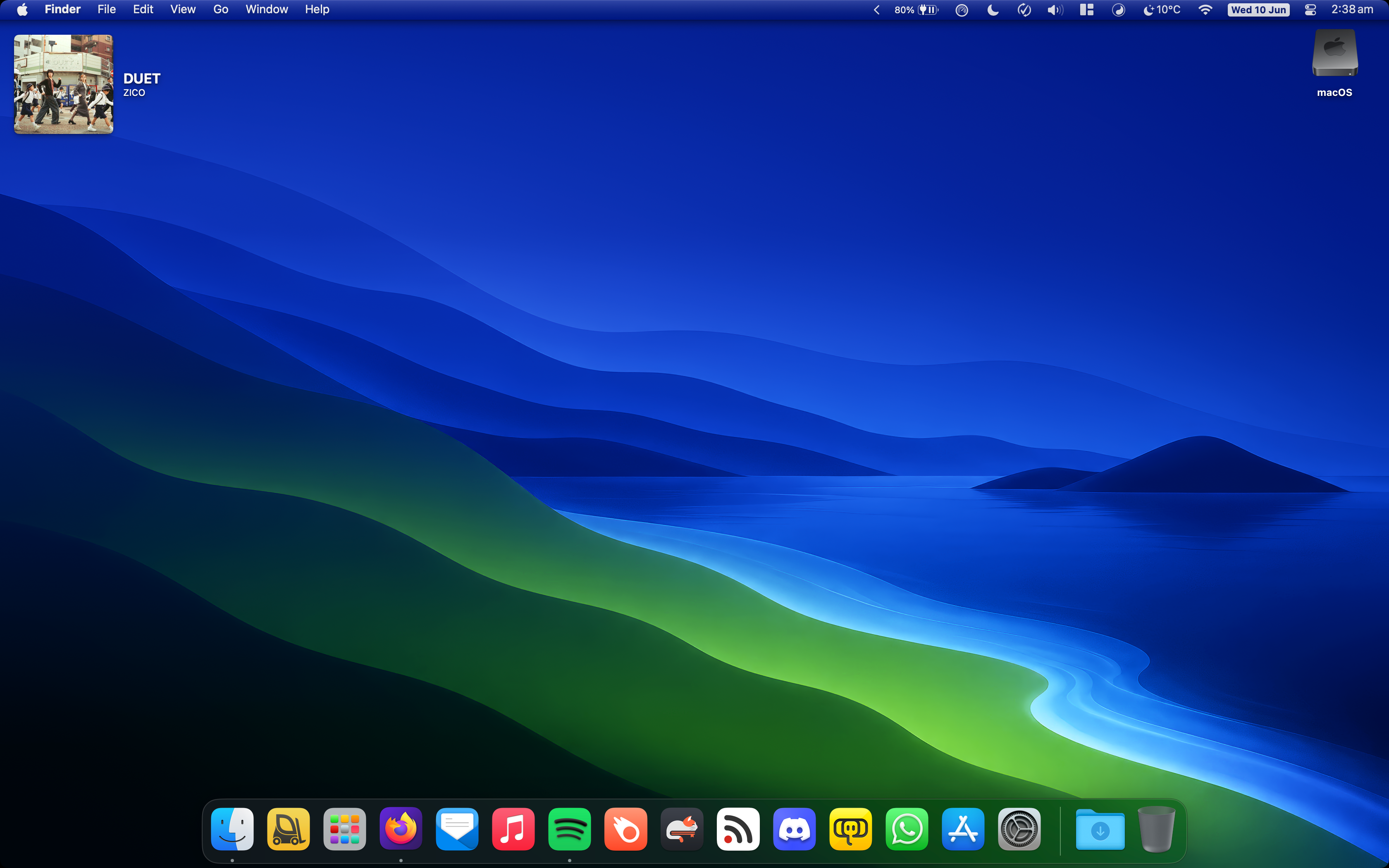Open the Downloads folder stack

tap(1100, 829)
